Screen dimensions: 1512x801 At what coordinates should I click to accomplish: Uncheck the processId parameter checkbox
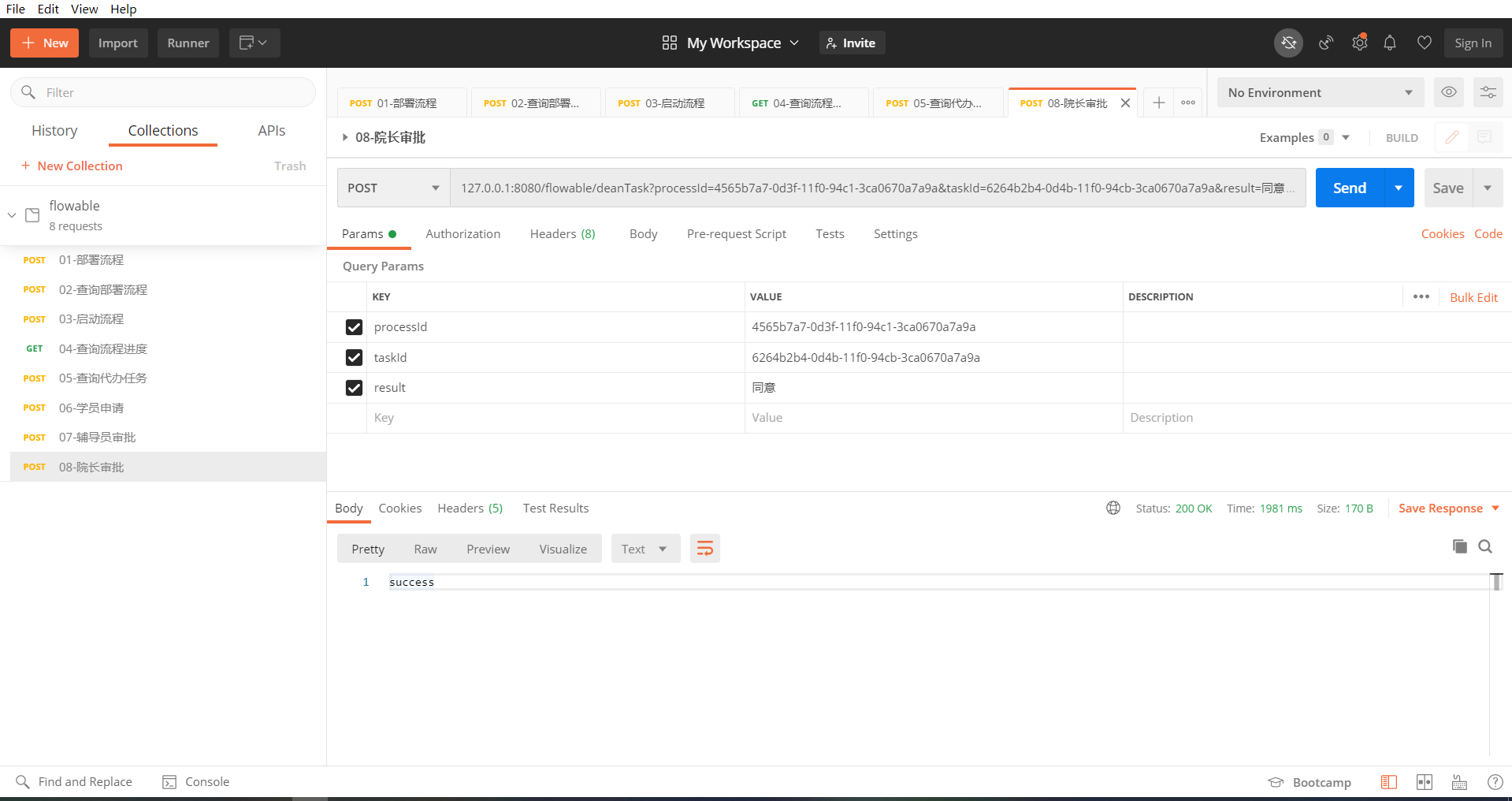(354, 327)
